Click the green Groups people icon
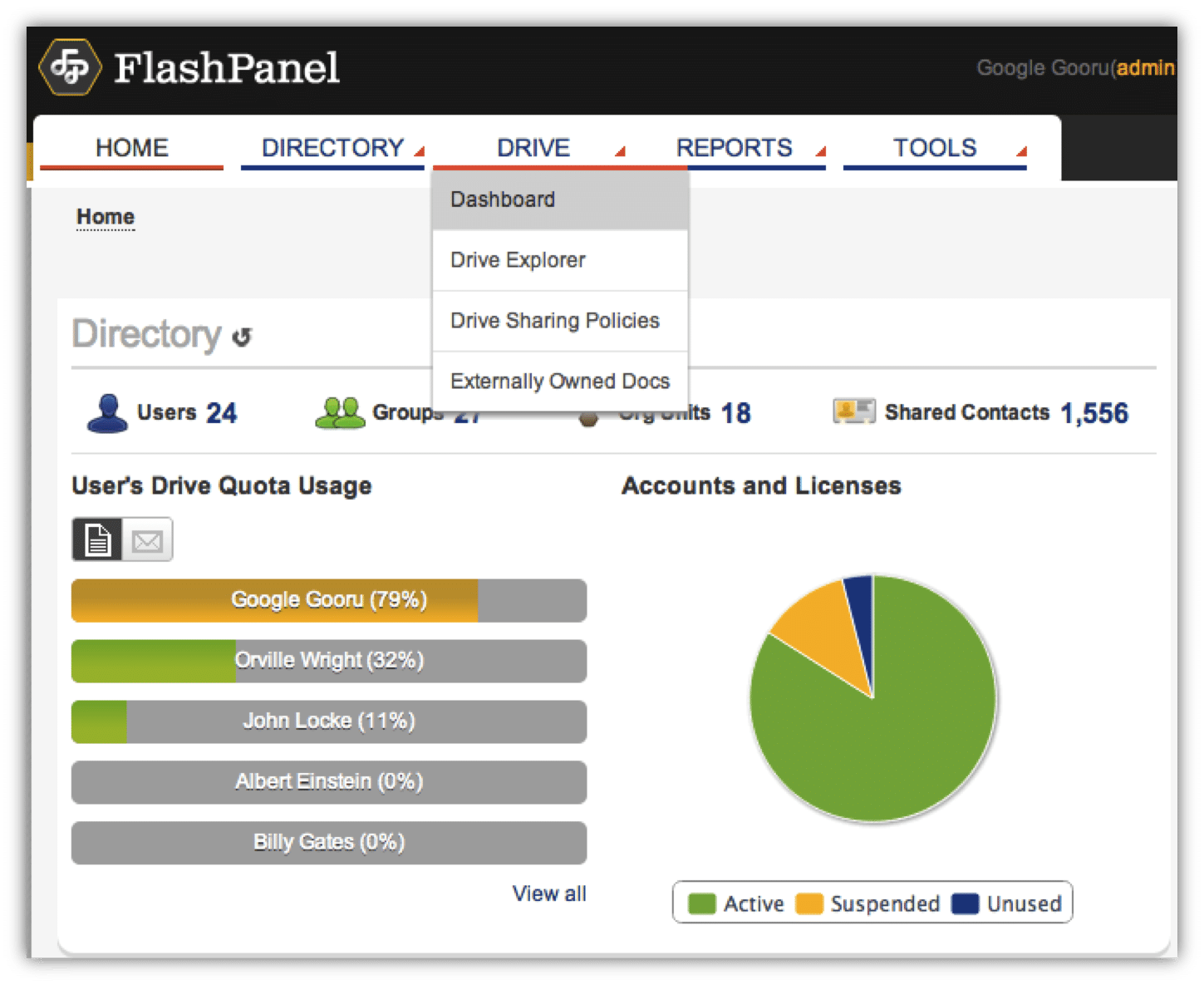 click(x=340, y=412)
